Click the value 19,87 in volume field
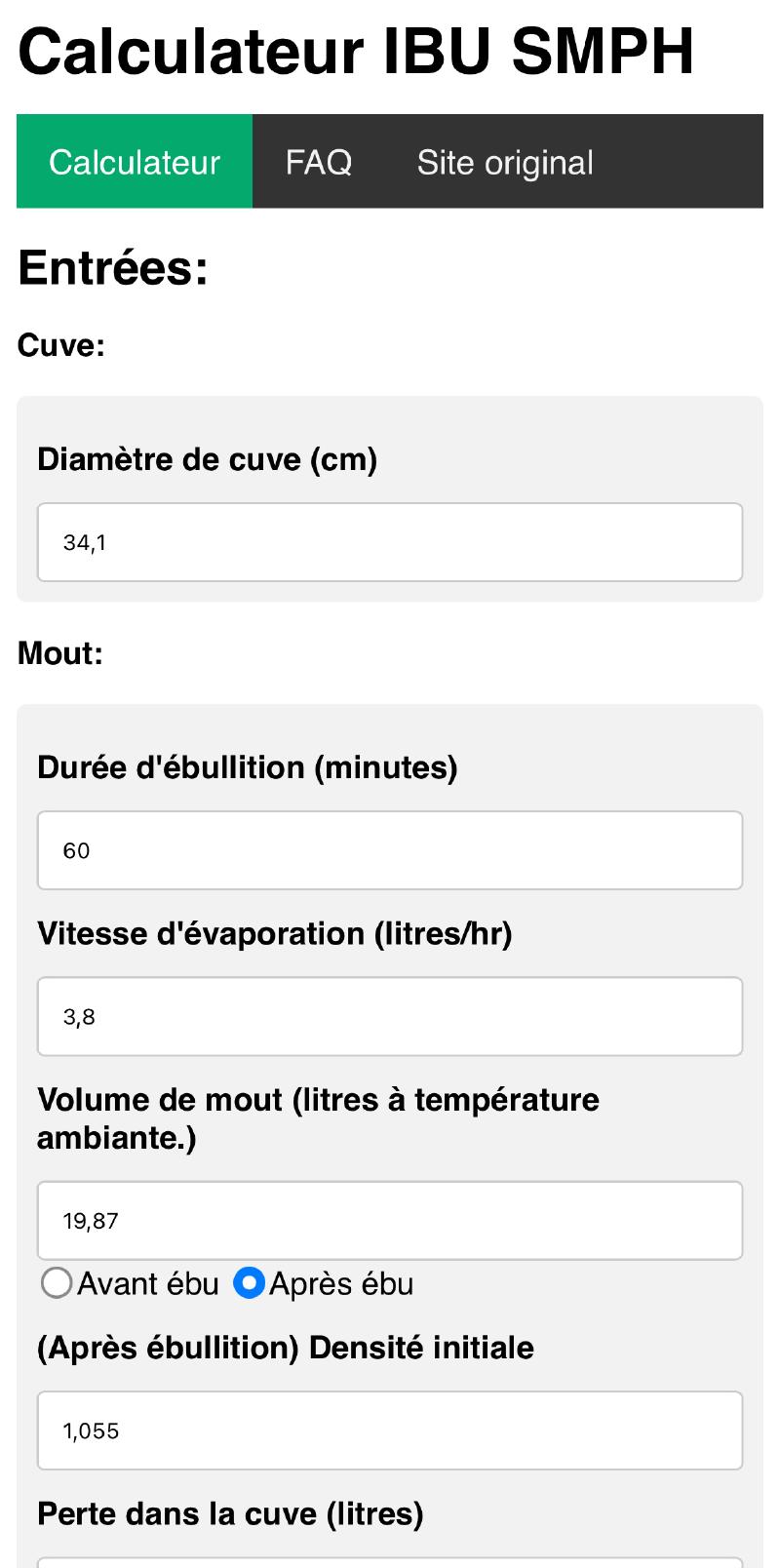This screenshot has width=780, height=1568. pos(92,1220)
